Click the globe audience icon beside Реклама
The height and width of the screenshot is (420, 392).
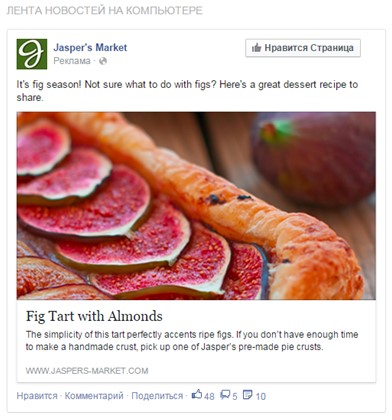(103, 61)
